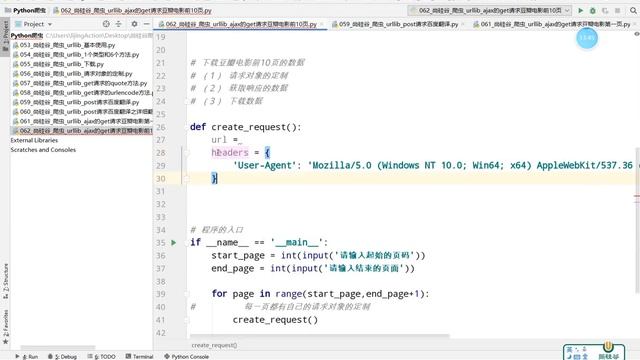Start debugging with the bug icon in toolbar
Viewport: 640px width, 360px height.
(x=593, y=10)
